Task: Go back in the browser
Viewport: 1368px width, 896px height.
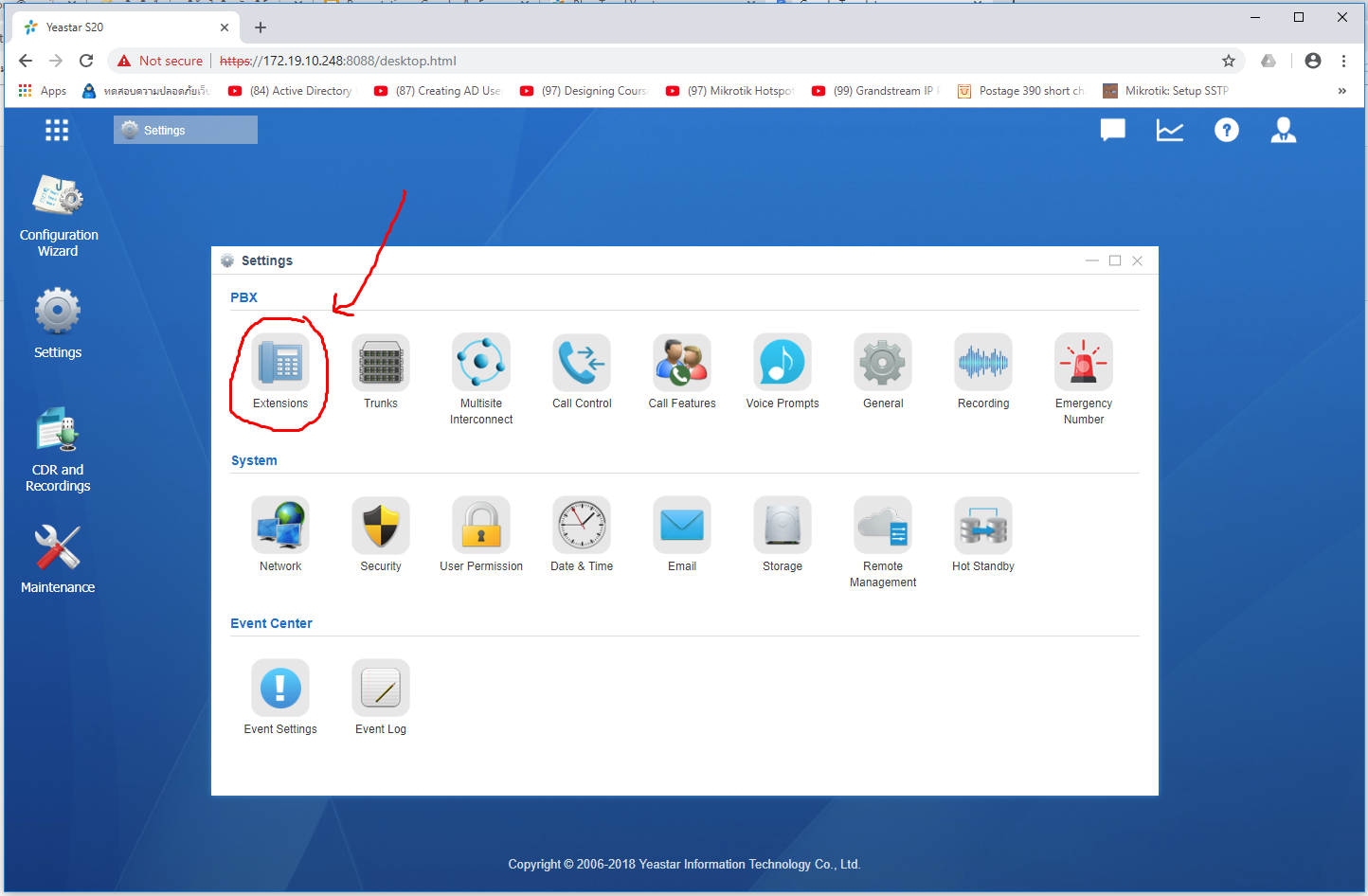Action: point(26,61)
